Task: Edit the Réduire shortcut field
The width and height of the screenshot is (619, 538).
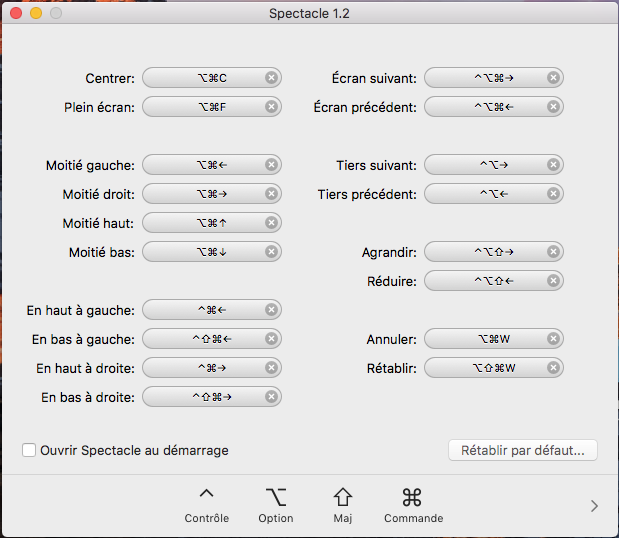Action: (x=494, y=281)
